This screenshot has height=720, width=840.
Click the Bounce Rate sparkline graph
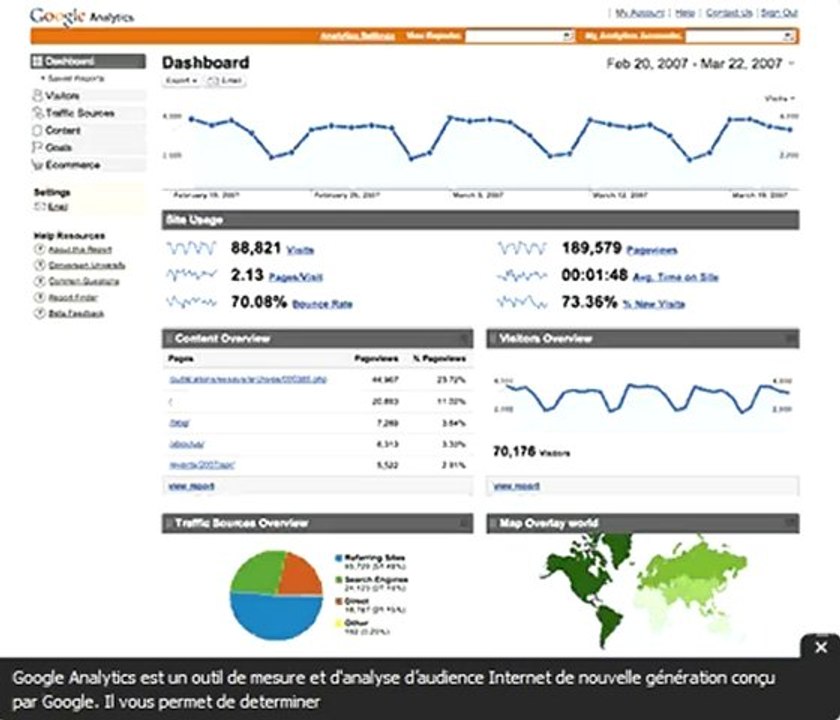click(x=191, y=302)
